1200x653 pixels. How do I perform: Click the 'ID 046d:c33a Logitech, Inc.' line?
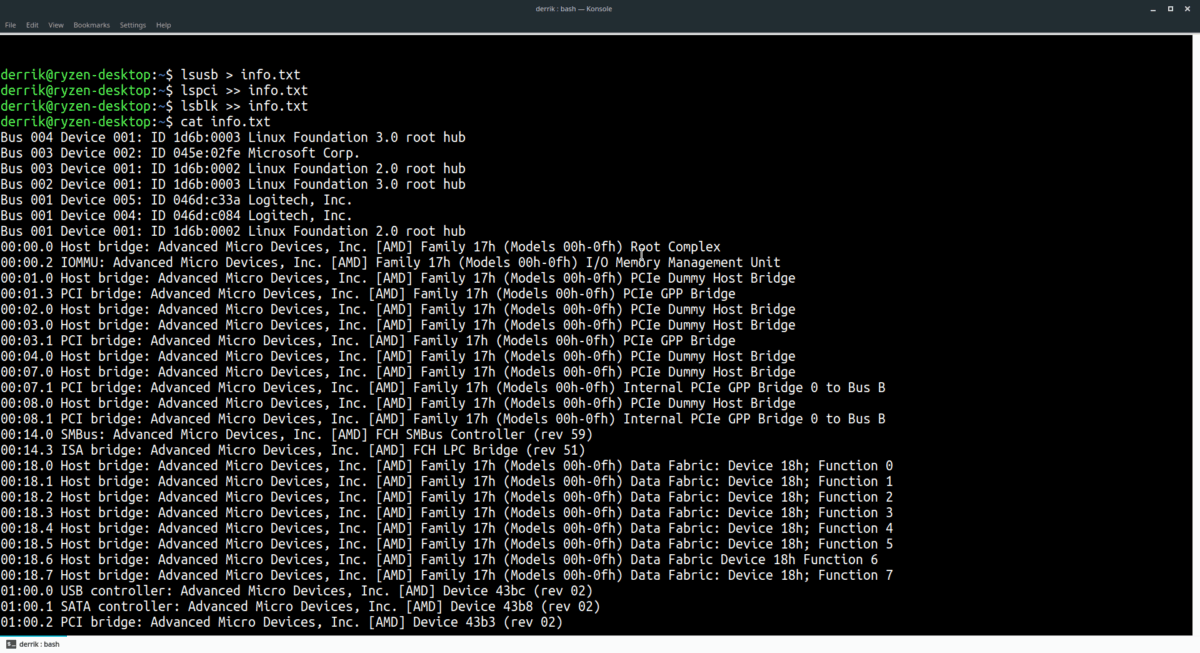click(x=176, y=200)
